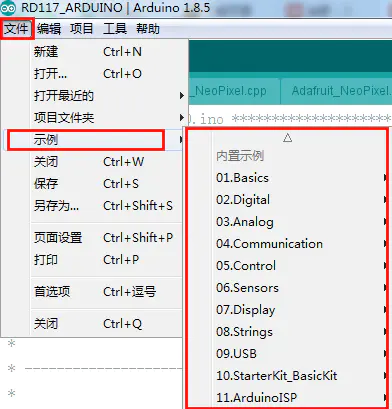Viewport: 392px width, 409px height.
Task: Expand the 07.Display examples
Action: click(x=287, y=310)
